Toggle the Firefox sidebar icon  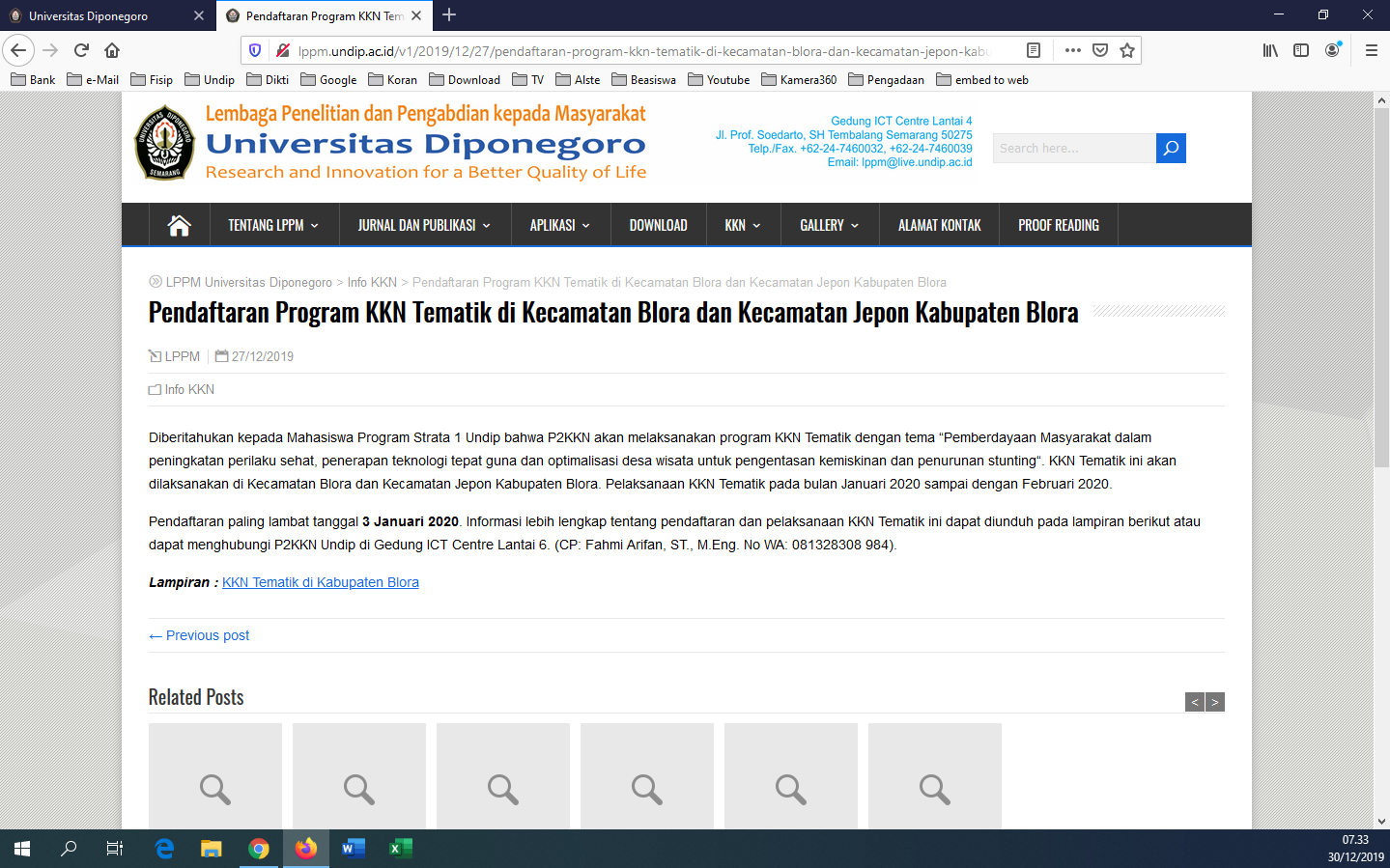tap(1301, 50)
